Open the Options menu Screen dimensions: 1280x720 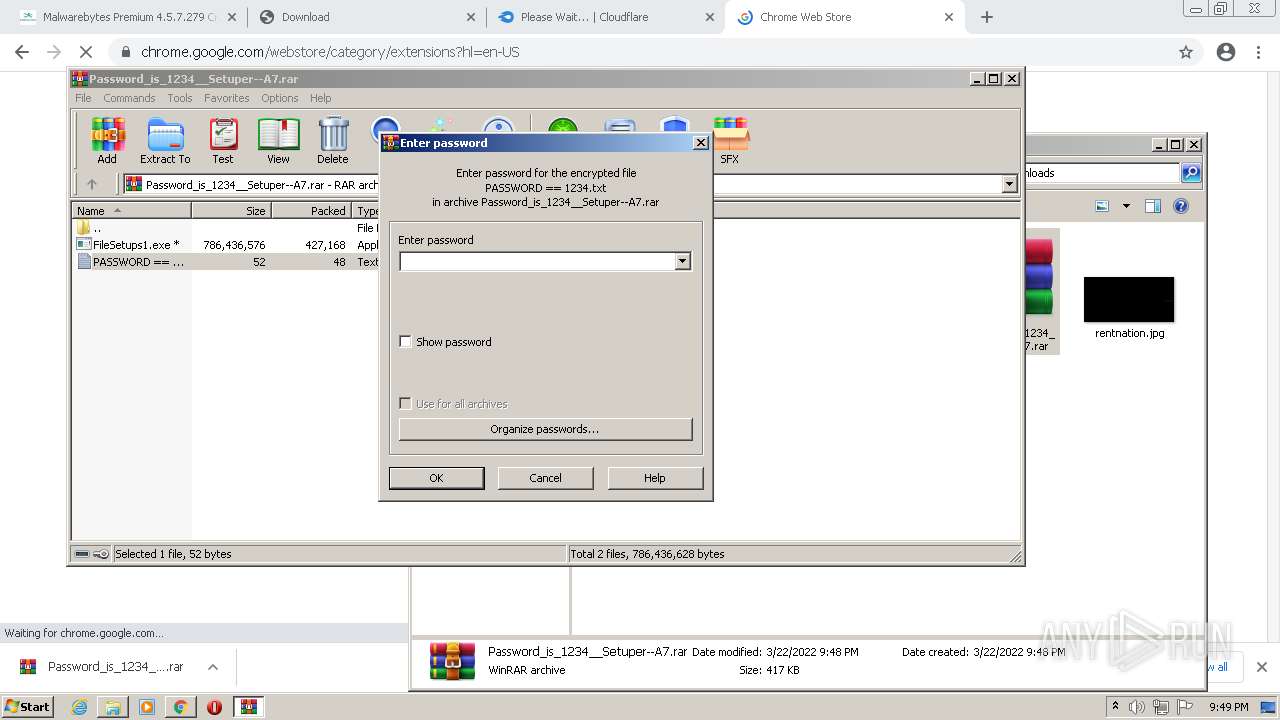[x=280, y=98]
